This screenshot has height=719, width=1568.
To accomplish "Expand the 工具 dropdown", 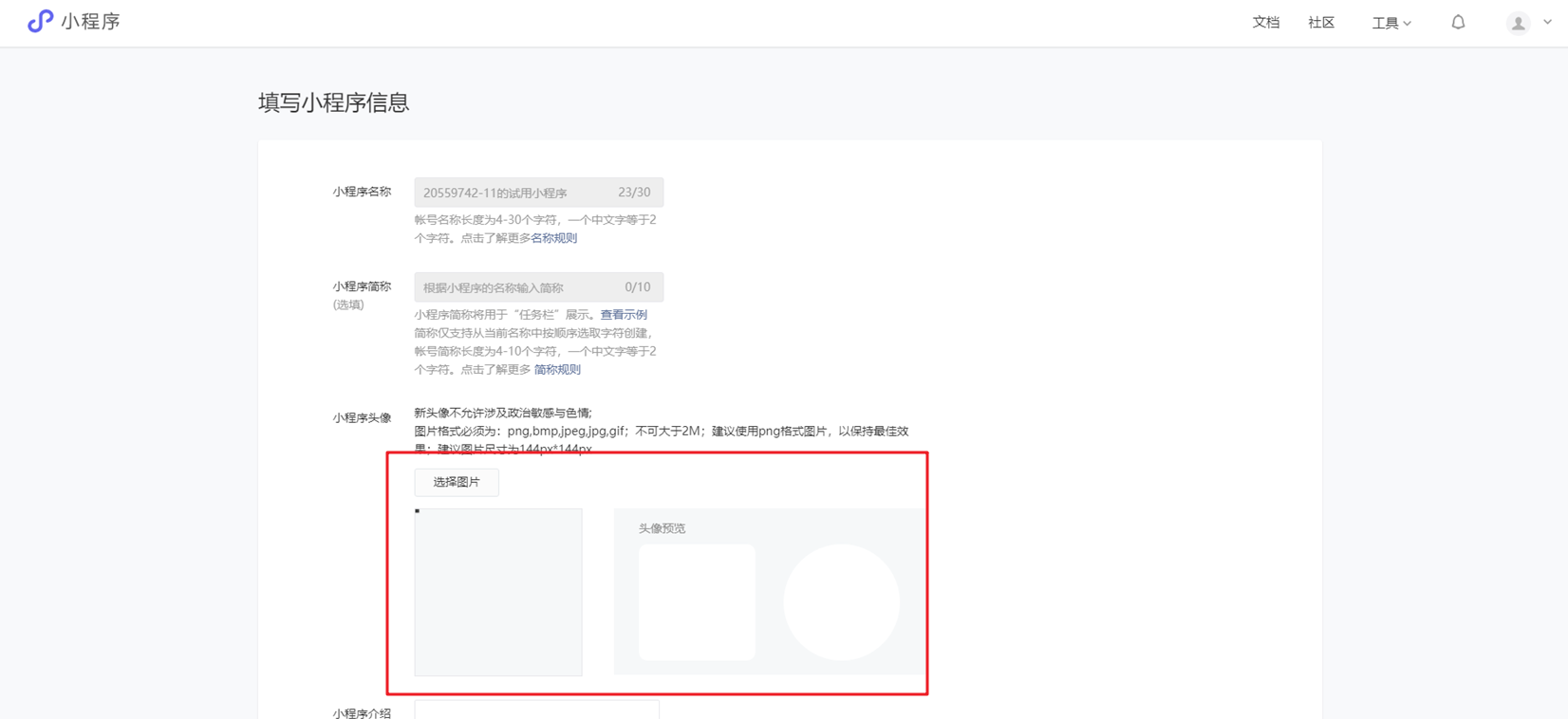I will tap(1391, 23).
